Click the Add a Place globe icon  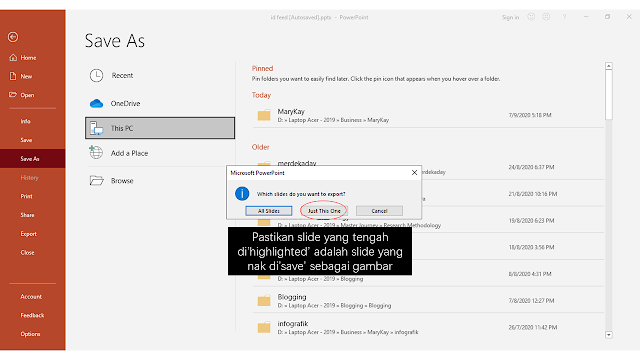pyautogui.click(x=96, y=152)
